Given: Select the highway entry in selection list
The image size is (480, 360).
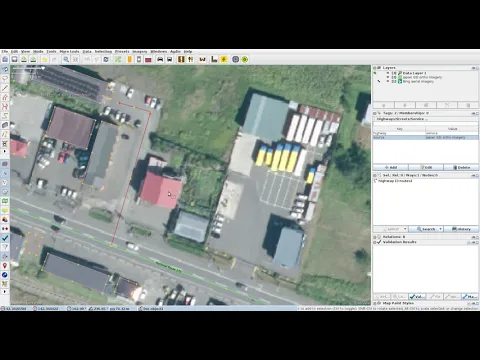Looking at the screenshot, I should [395, 181].
